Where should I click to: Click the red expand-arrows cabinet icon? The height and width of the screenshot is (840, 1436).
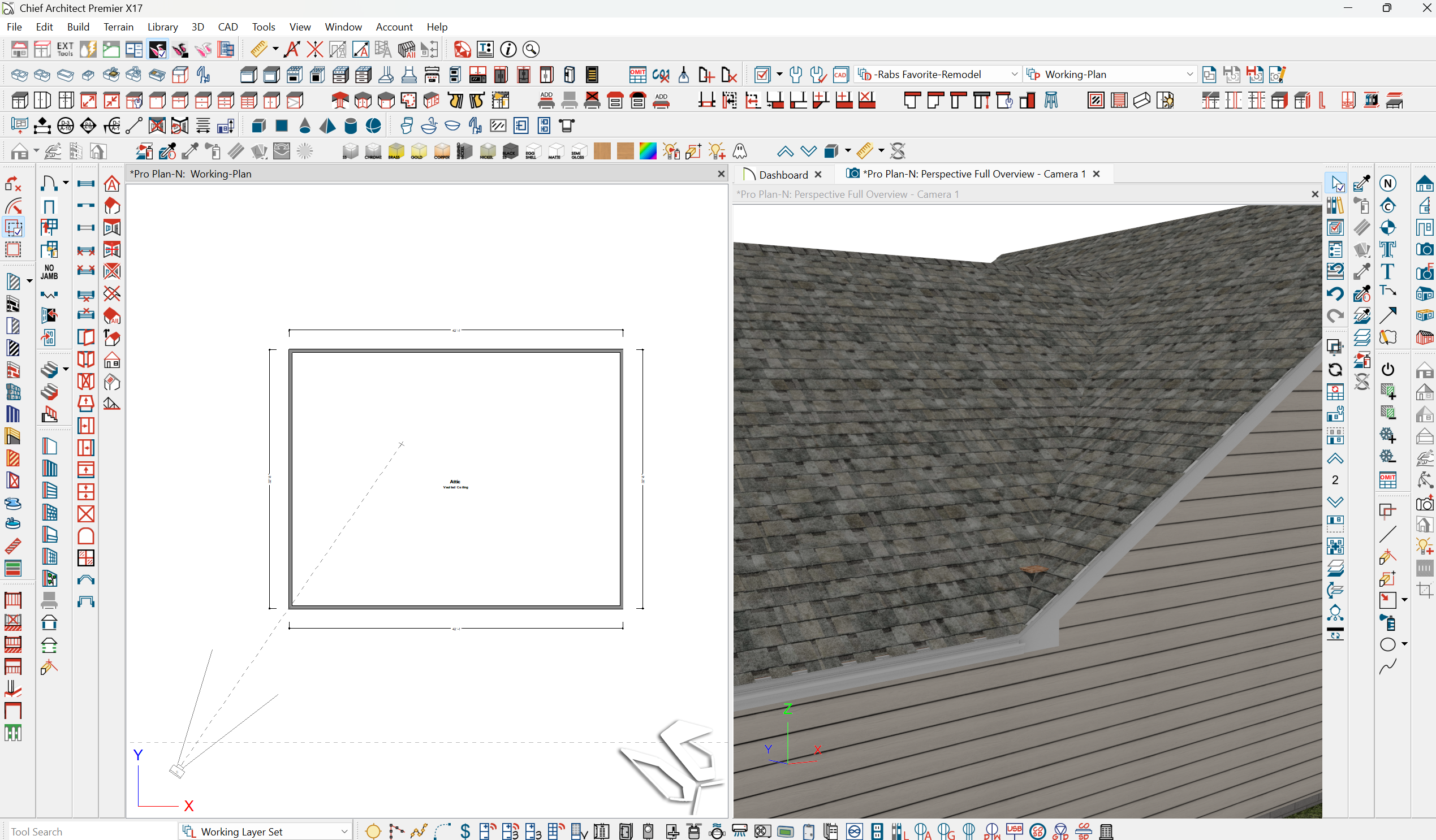88,101
